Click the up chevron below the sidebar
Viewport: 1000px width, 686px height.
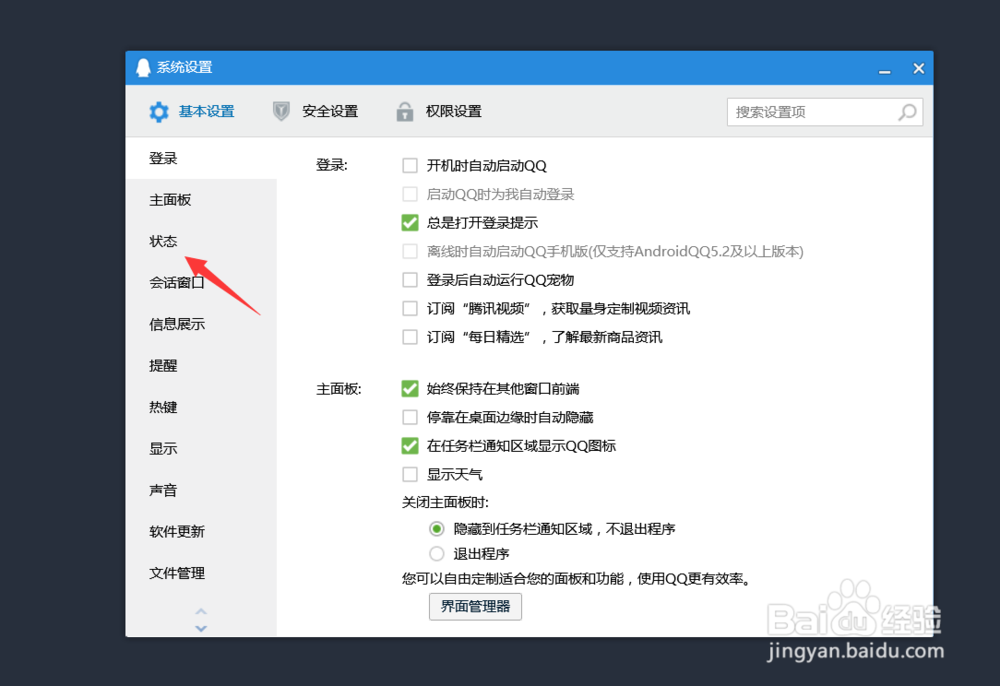tap(201, 612)
